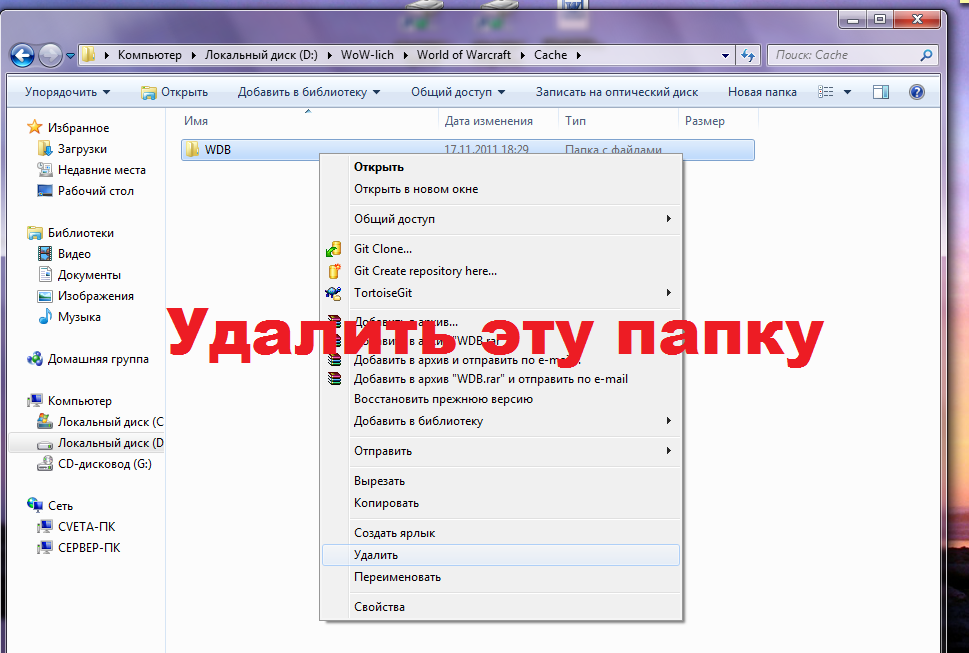This screenshot has height=653, width=969.
Task: Click the Cache breadcrumb segment
Action: [x=550, y=55]
